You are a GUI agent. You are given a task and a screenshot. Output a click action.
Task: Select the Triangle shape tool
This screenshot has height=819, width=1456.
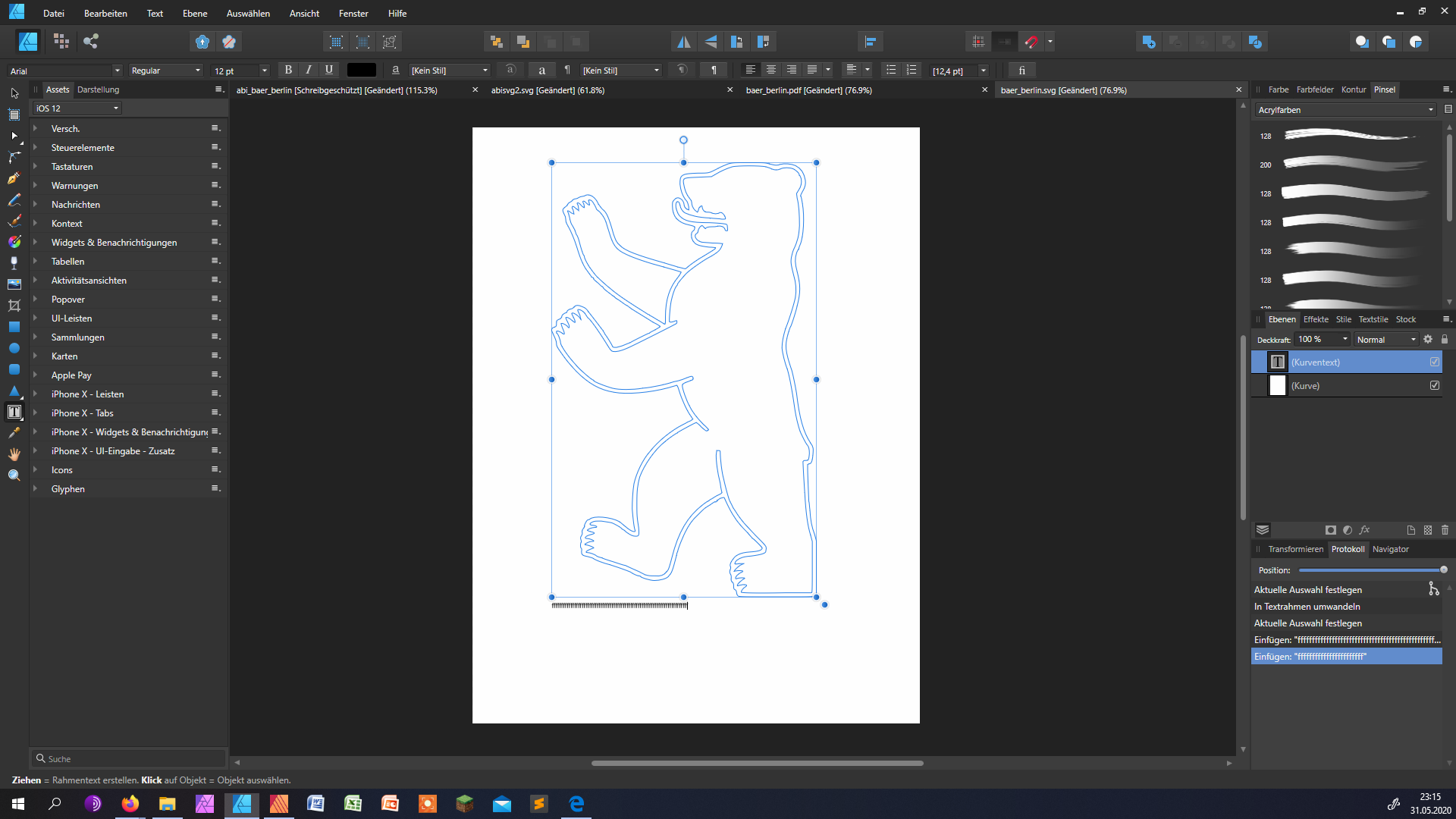click(14, 391)
